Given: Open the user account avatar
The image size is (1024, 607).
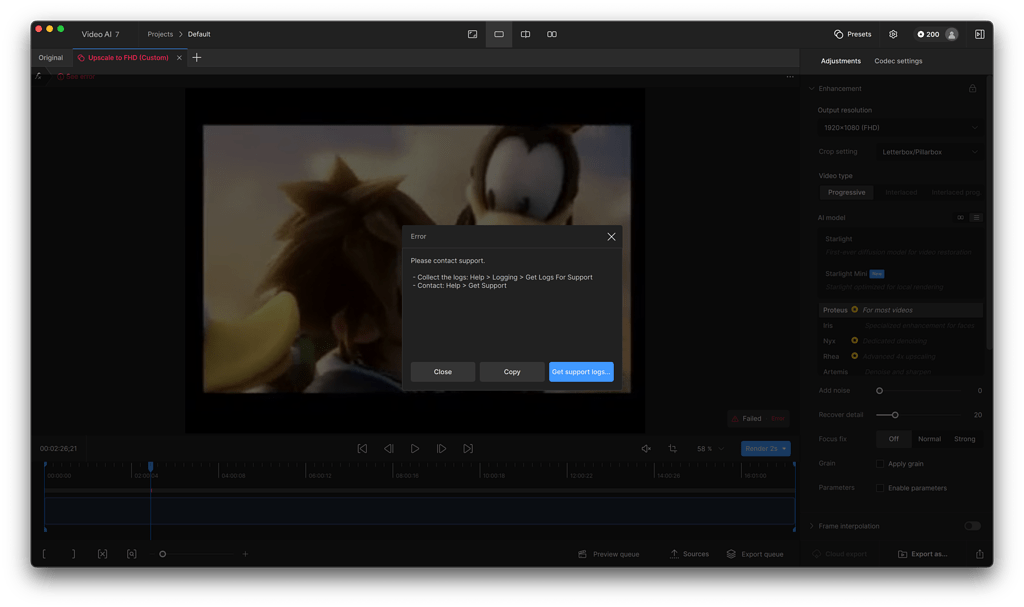Looking at the screenshot, I should (x=952, y=35).
